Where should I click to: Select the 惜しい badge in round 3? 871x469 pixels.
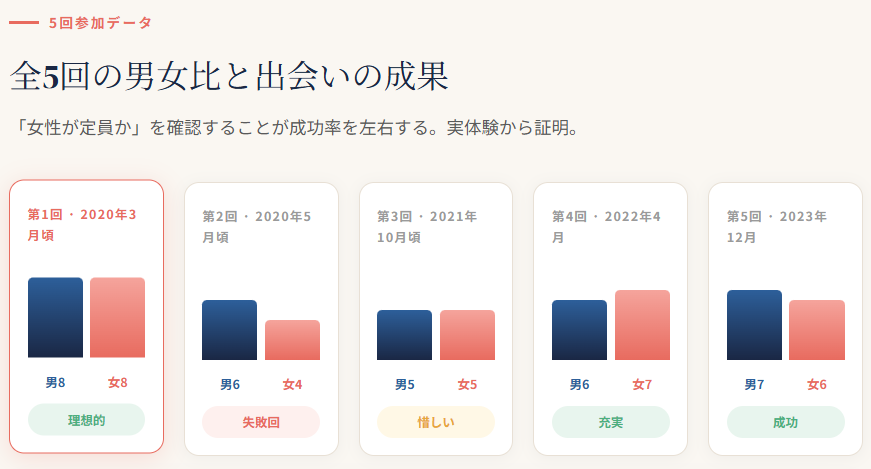435,422
